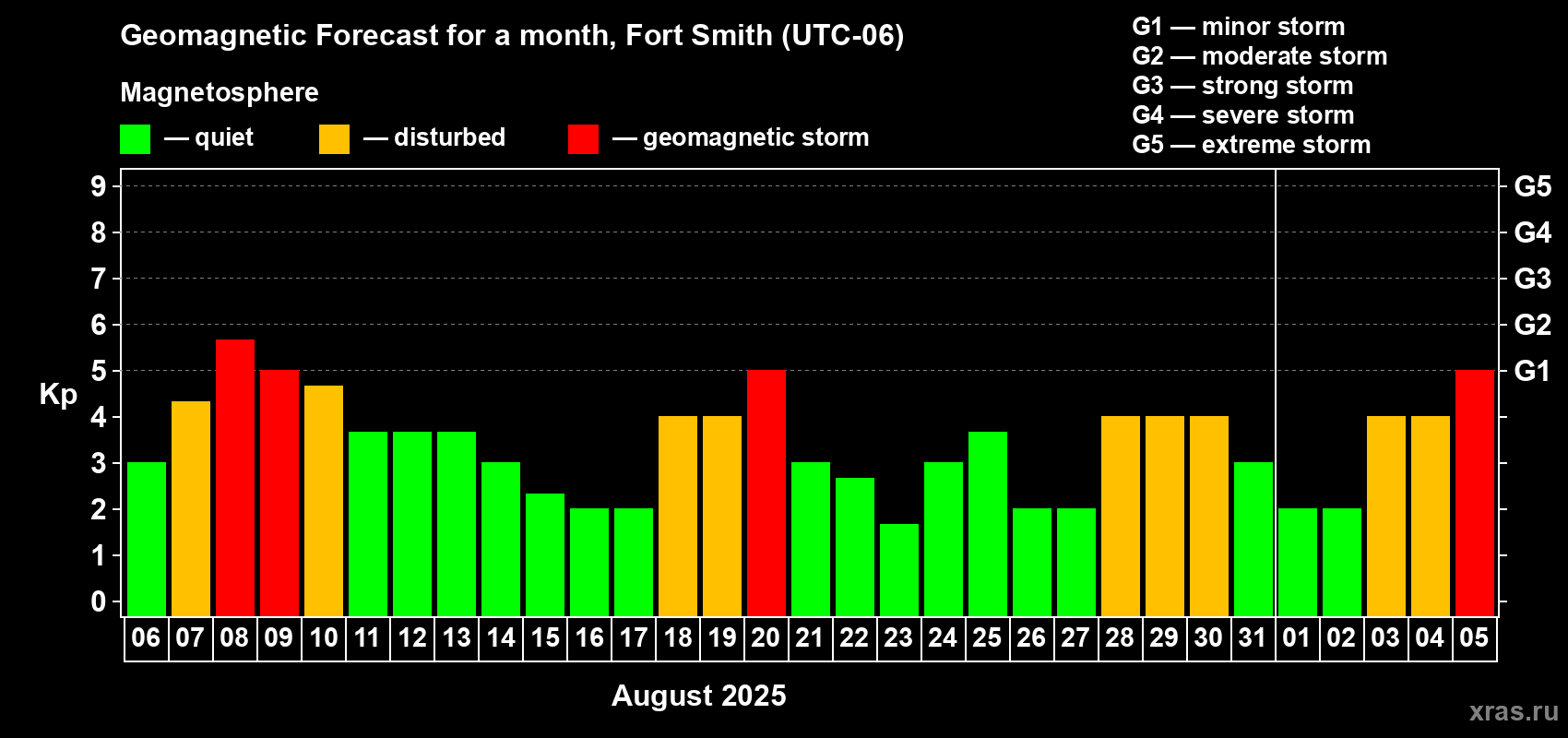
Task: Select the red bar for August 09
Action: 279,494
